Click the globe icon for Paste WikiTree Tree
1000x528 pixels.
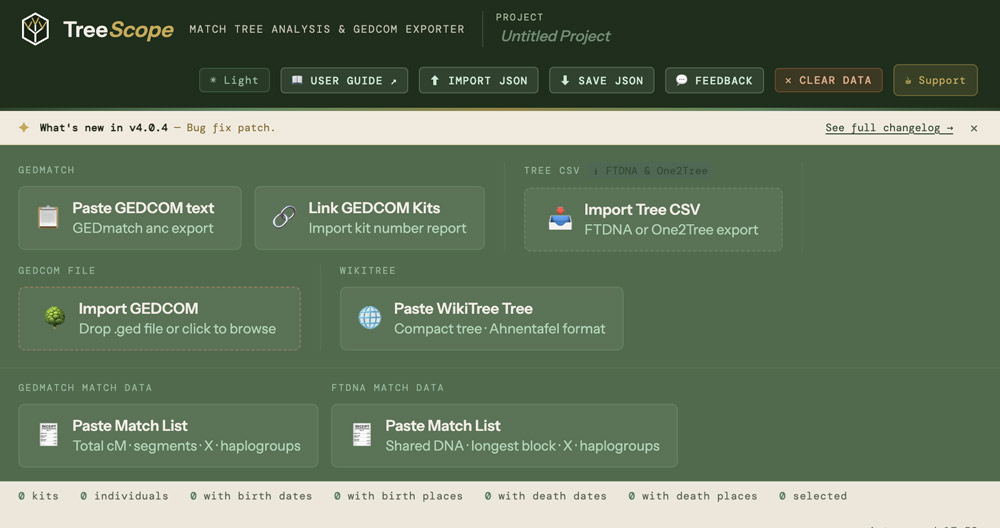370,318
